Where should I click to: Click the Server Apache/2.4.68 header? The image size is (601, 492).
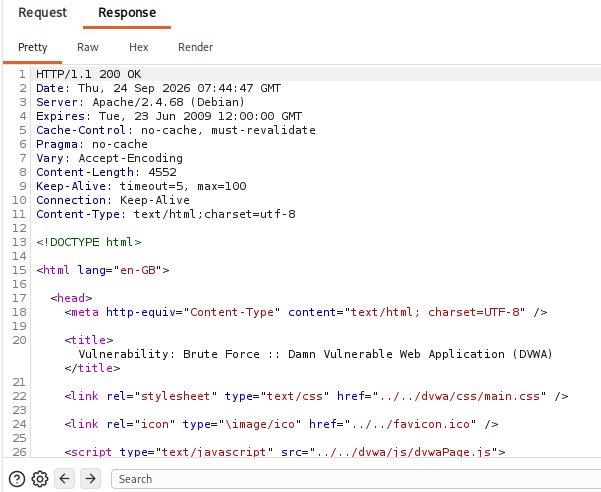pos(140,102)
